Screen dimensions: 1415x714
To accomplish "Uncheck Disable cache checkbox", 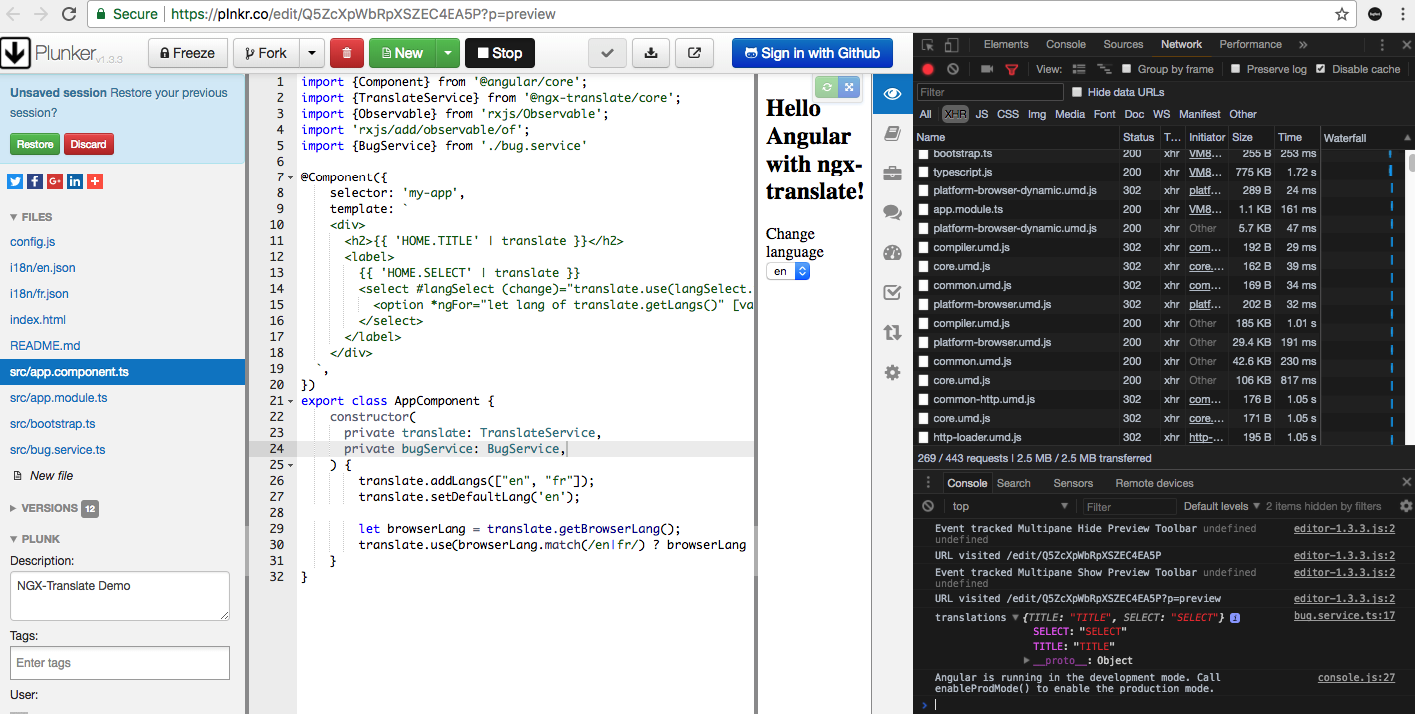I will point(1320,69).
